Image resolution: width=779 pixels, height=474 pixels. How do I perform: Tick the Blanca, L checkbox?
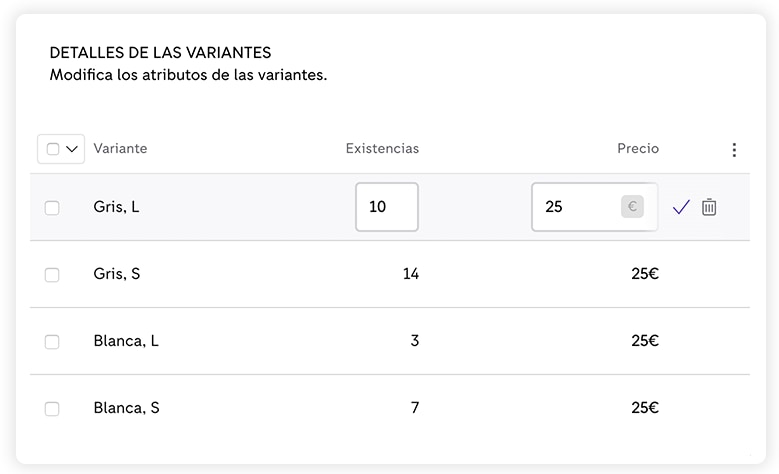(x=52, y=342)
